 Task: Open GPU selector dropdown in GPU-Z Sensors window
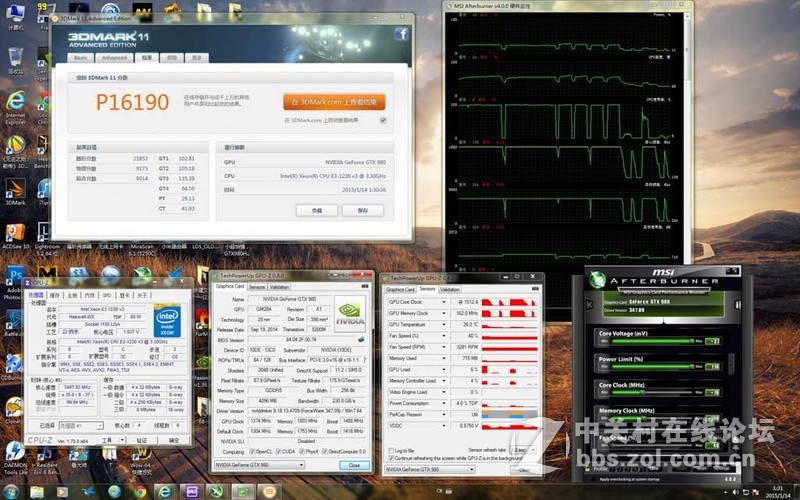pos(430,469)
